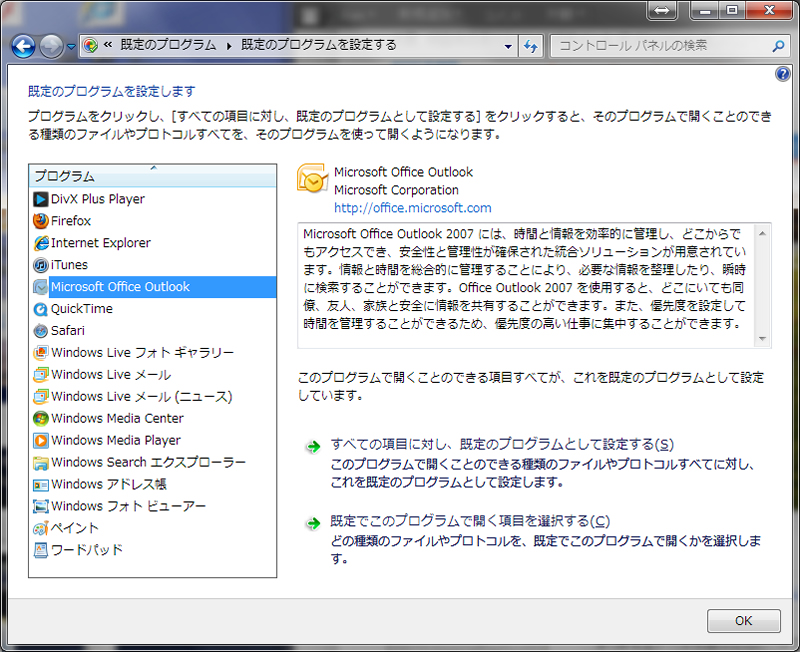Click the DivX Plus Player icon
Image resolution: width=800 pixels, height=652 pixels.
pyautogui.click(x=40, y=199)
